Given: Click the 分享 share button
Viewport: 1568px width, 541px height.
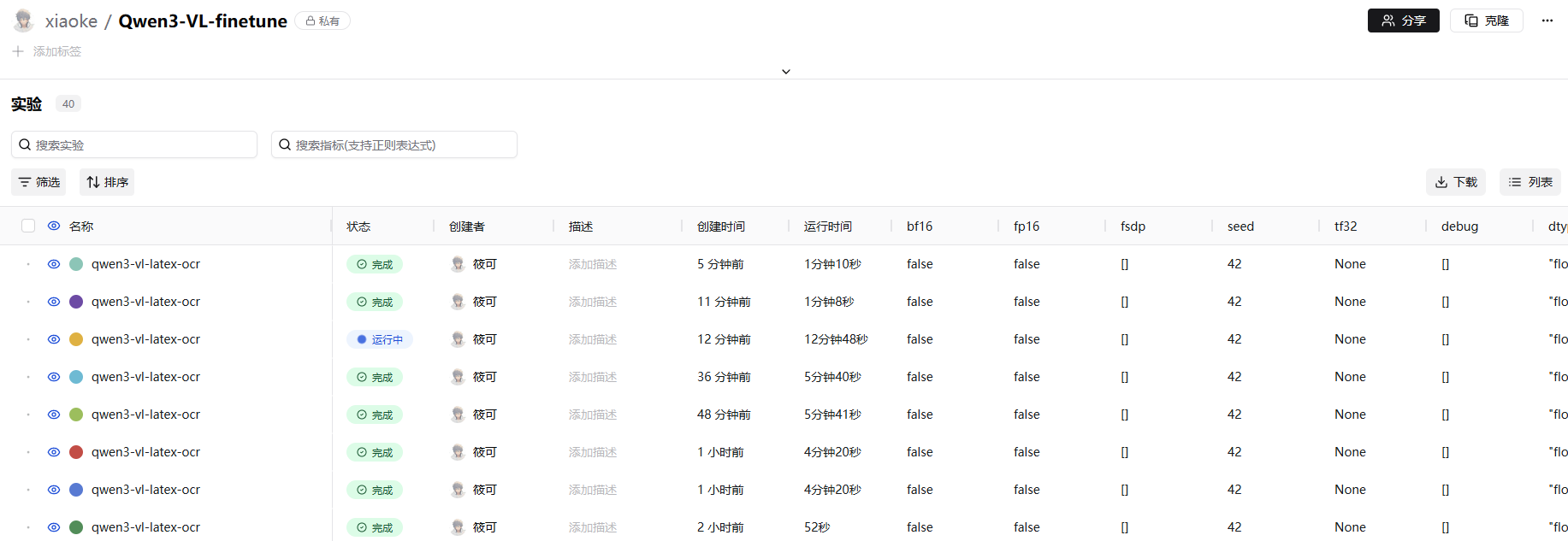Looking at the screenshot, I should coord(1403,21).
